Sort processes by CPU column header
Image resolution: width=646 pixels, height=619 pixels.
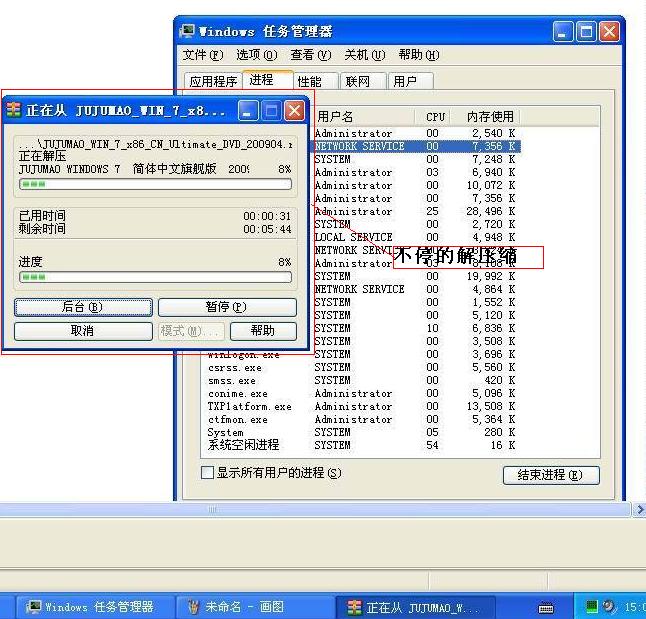point(435,117)
